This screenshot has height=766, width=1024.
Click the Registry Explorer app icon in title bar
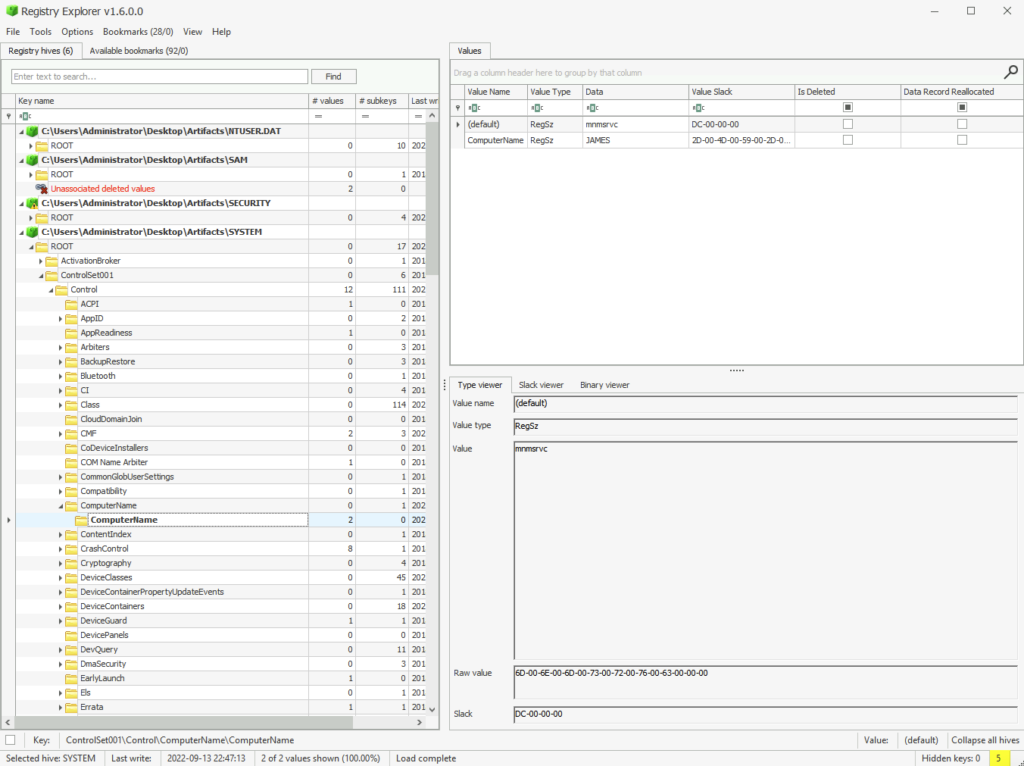click(12, 11)
